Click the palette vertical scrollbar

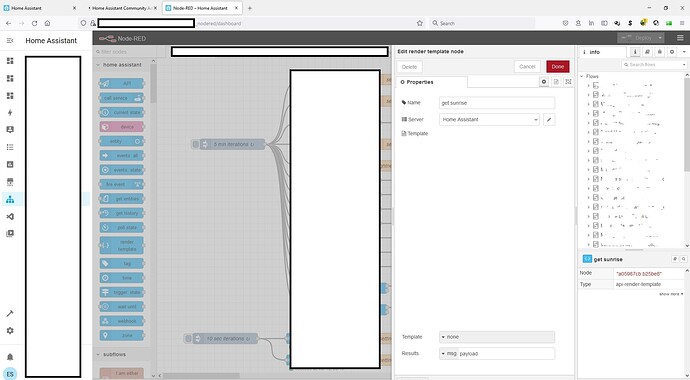coord(153,84)
